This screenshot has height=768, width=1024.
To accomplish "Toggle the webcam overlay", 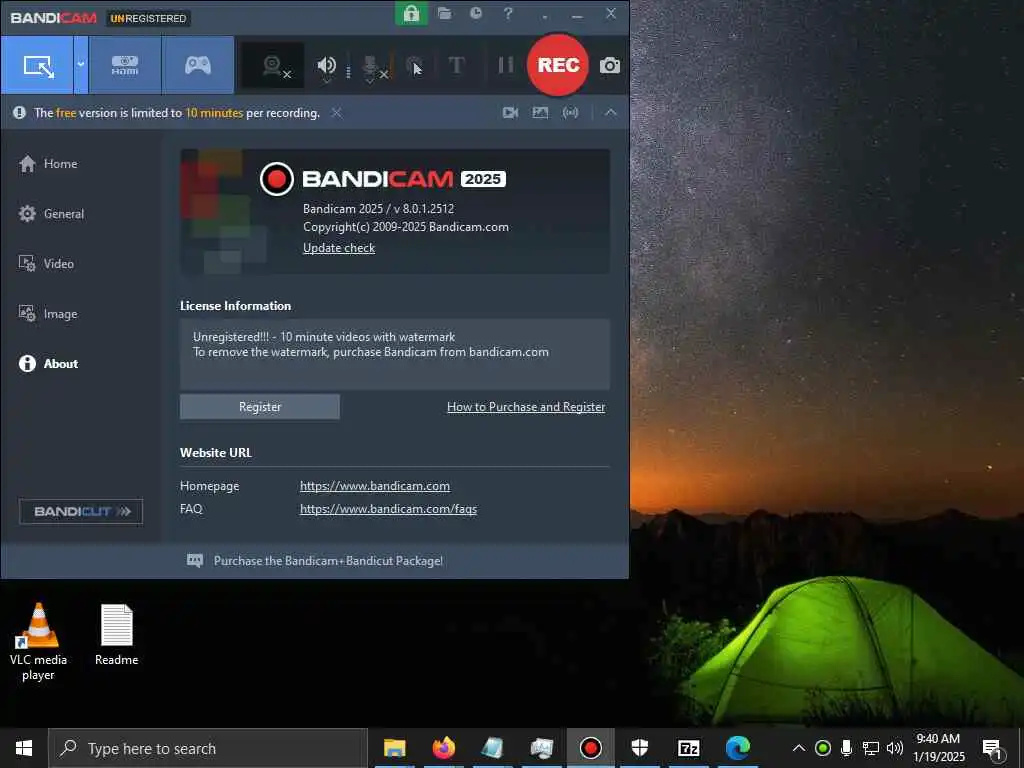I will click(273, 65).
